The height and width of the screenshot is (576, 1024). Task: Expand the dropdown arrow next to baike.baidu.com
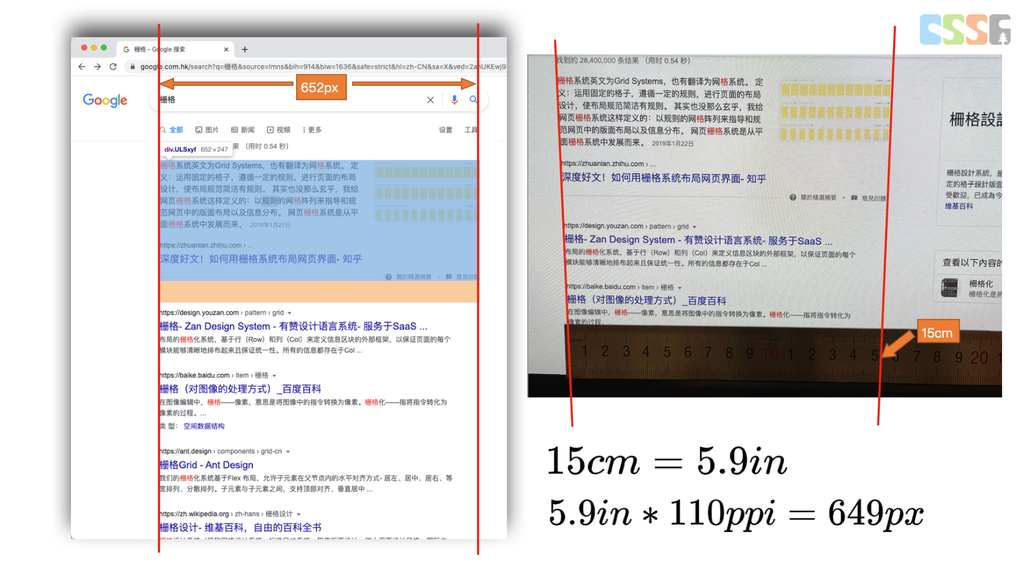pyautogui.click(x=274, y=376)
